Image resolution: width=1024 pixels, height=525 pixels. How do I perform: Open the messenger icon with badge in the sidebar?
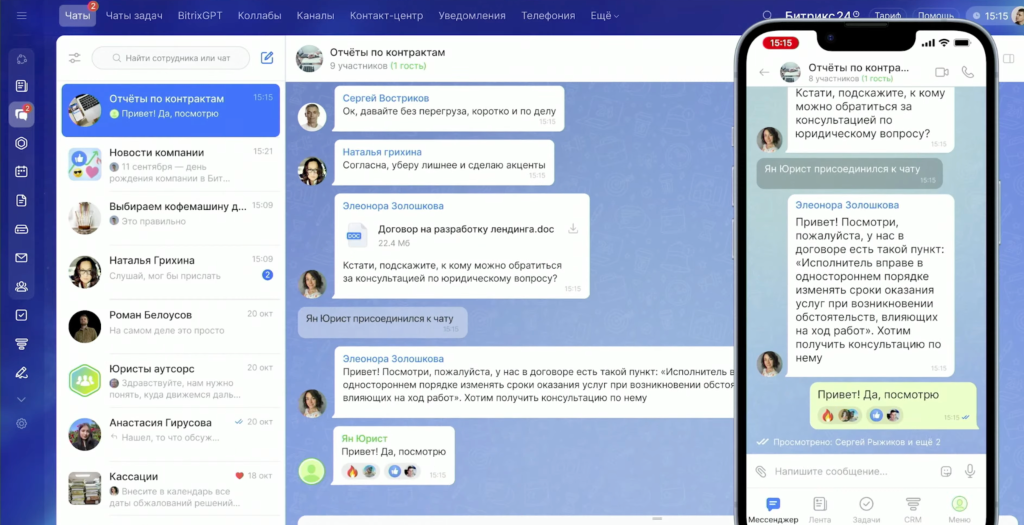click(22, 114)
